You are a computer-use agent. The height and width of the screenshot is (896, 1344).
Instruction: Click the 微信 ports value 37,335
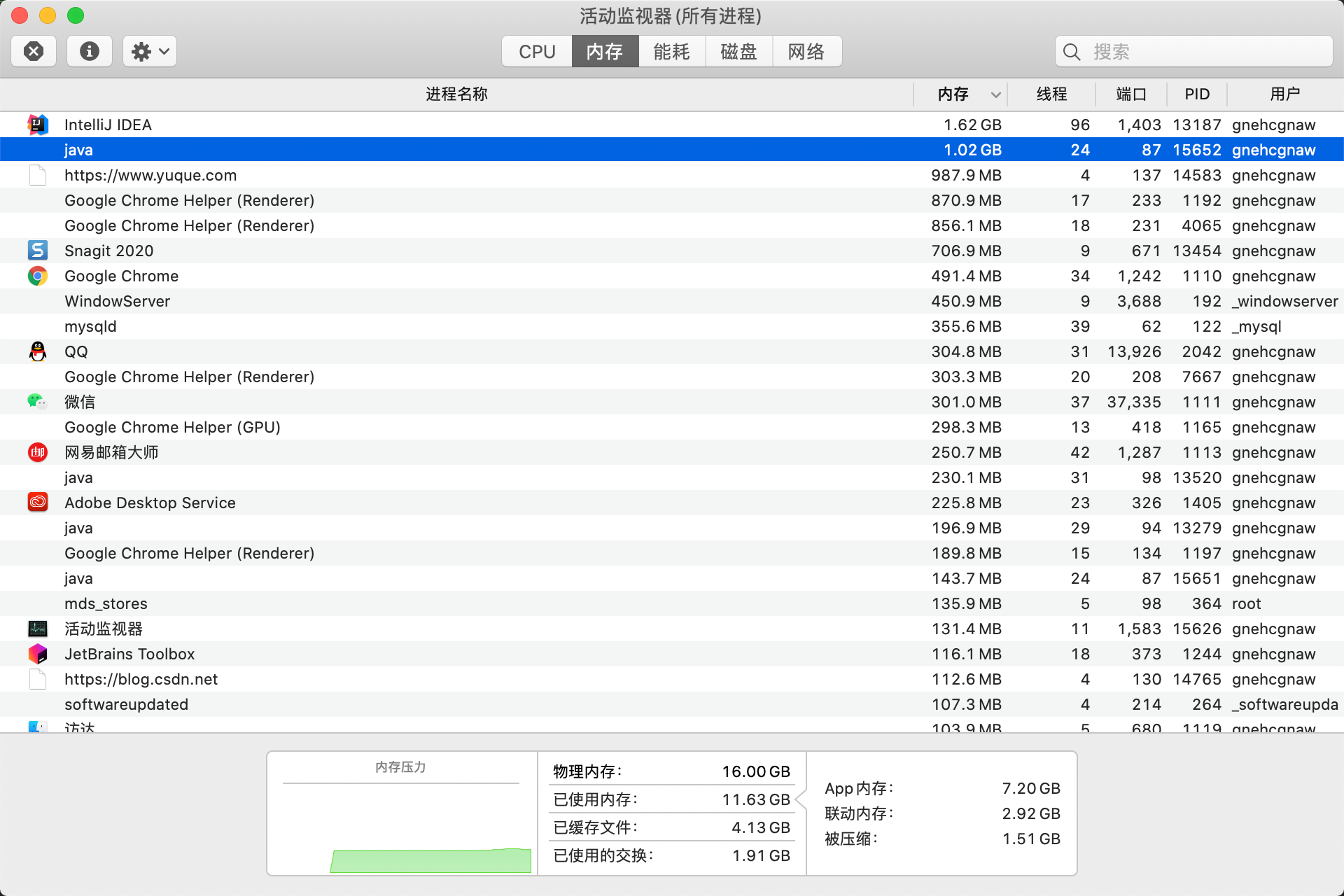coord(1134,402)
